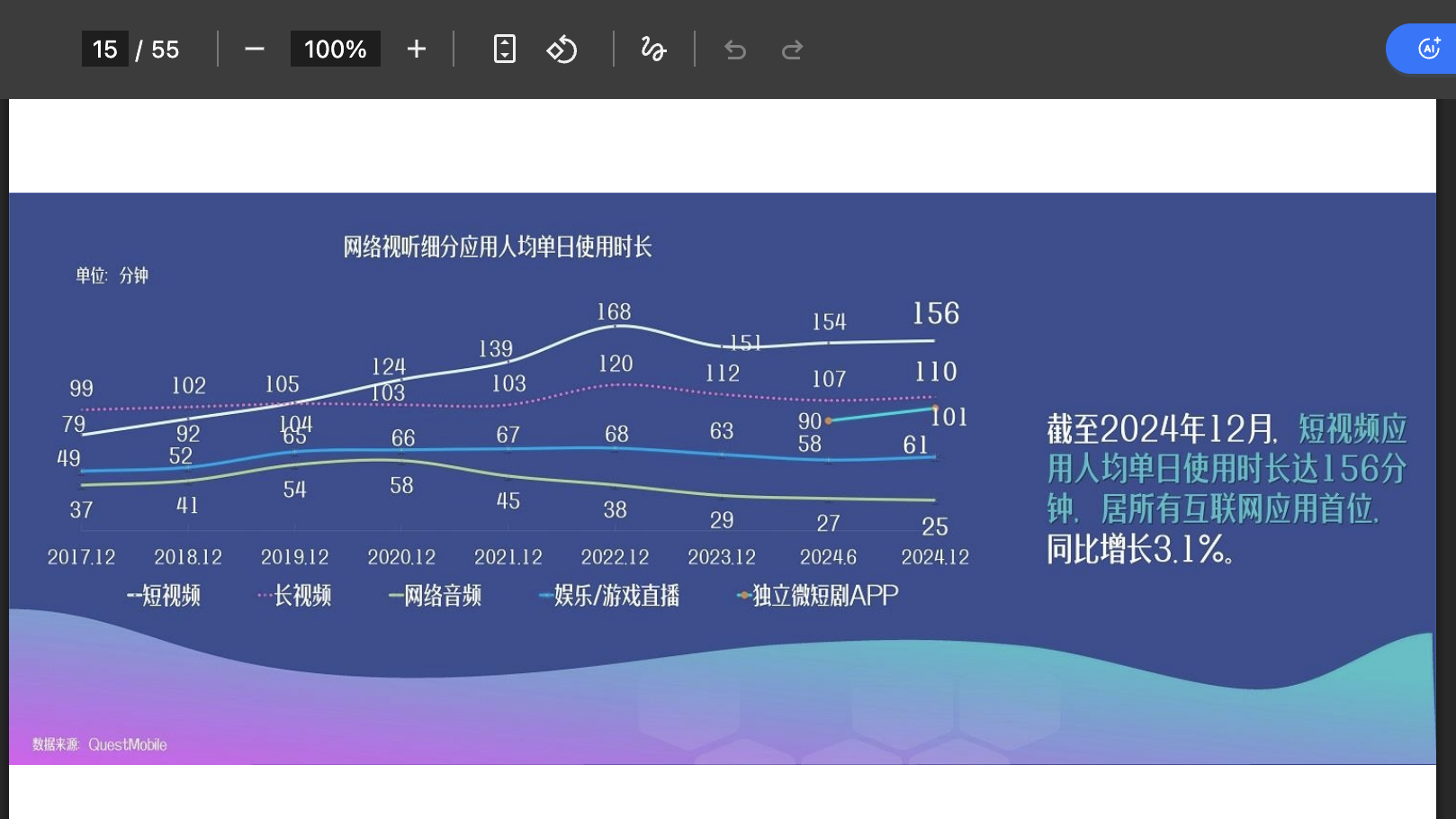The width and height of the screenshot is (1456, 819).
Task: Click the 长视频 legend entry
Action: point(294,596)
